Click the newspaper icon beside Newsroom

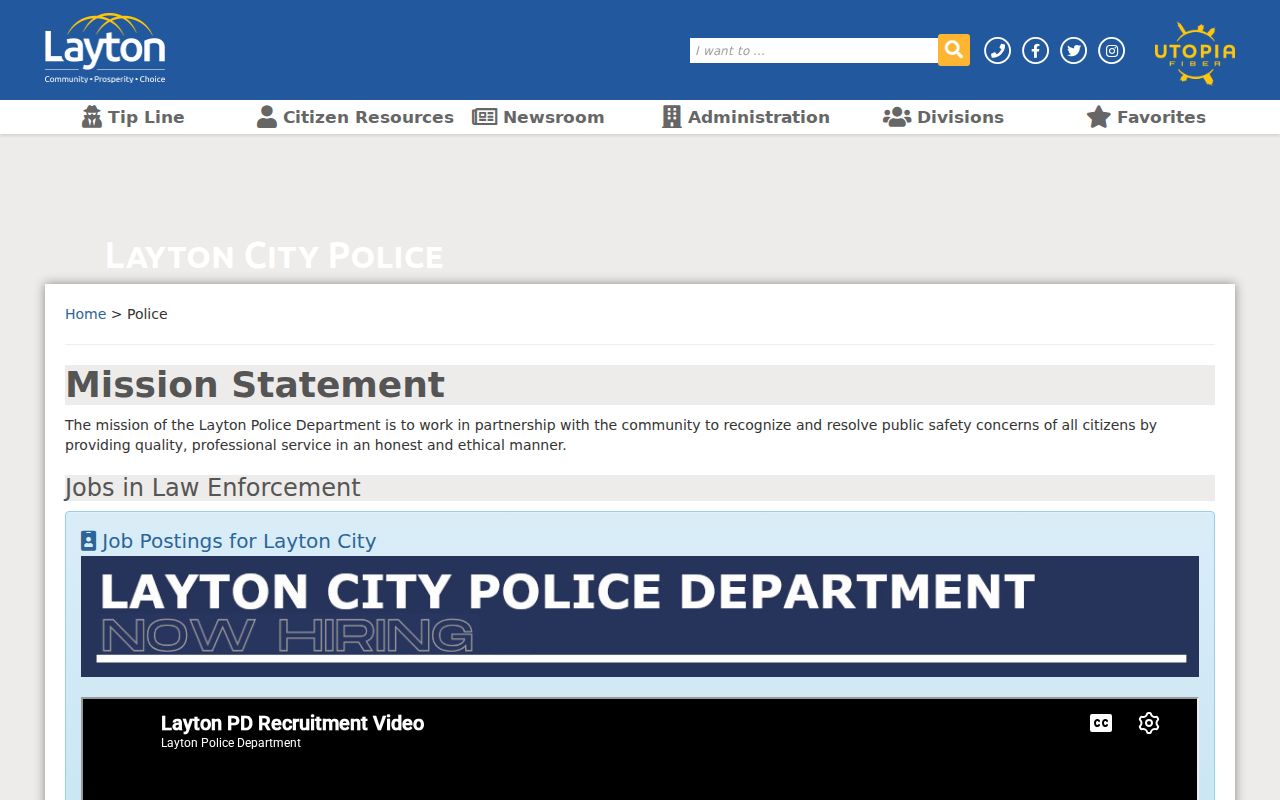point(484,117)
